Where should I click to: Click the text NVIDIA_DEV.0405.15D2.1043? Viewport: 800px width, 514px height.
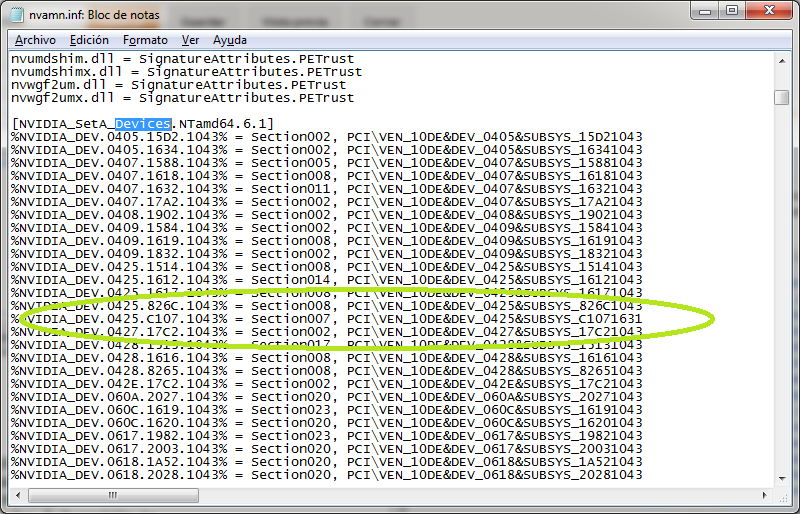(x=119, y=137)
